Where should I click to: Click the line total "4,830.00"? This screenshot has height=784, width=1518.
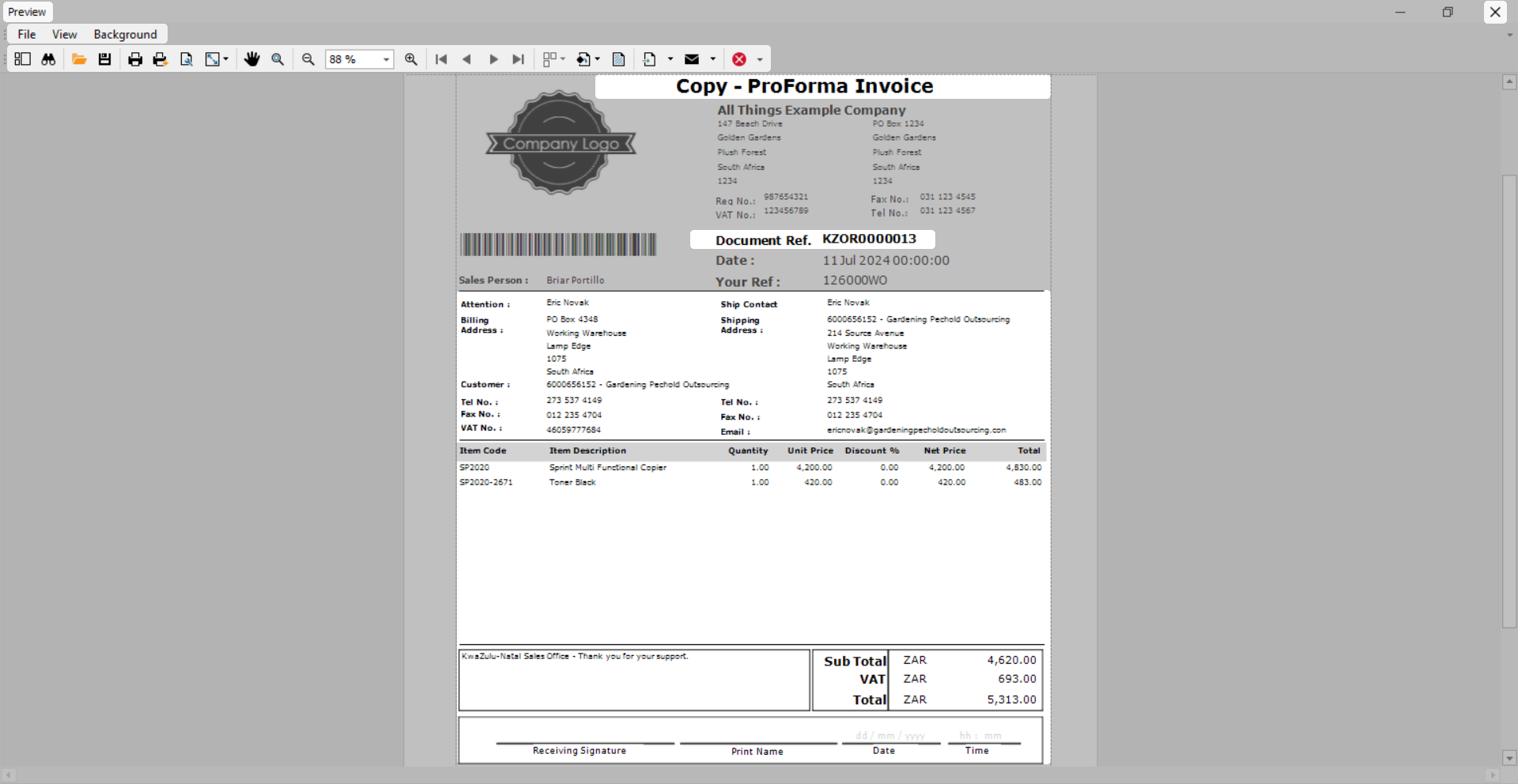pyautogui.click(x=1024, y=468)
